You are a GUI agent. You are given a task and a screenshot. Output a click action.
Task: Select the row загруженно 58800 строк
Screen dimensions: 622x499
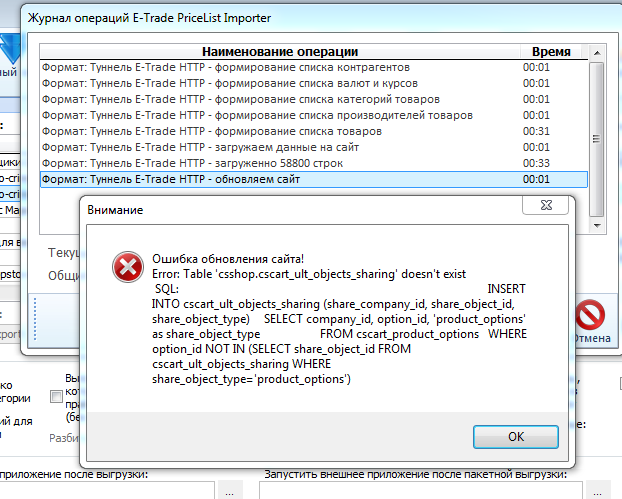tap(313, 163)
